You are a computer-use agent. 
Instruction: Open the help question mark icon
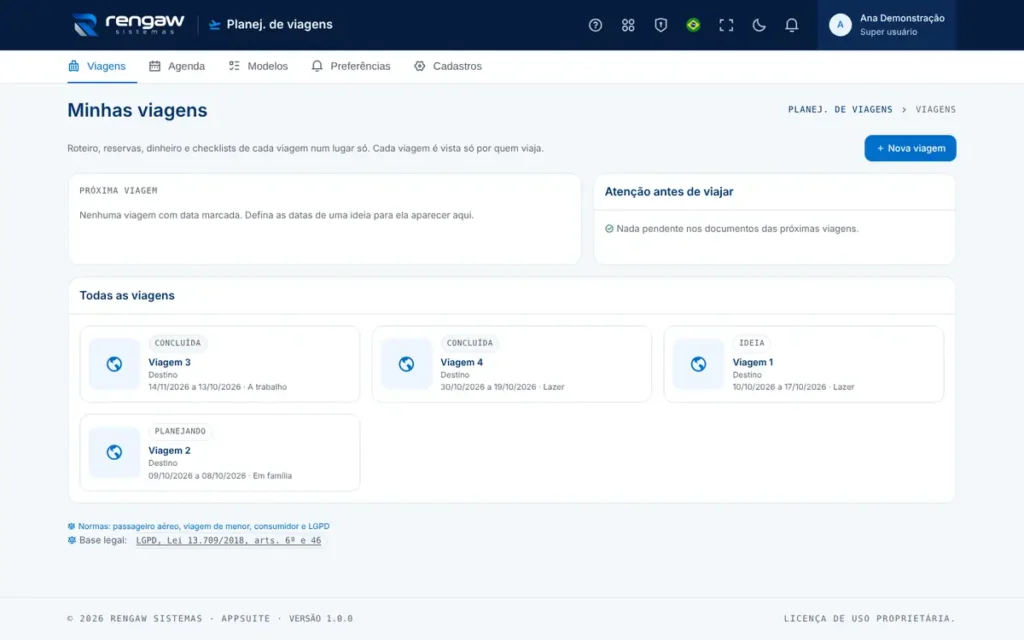coord(595,25)
